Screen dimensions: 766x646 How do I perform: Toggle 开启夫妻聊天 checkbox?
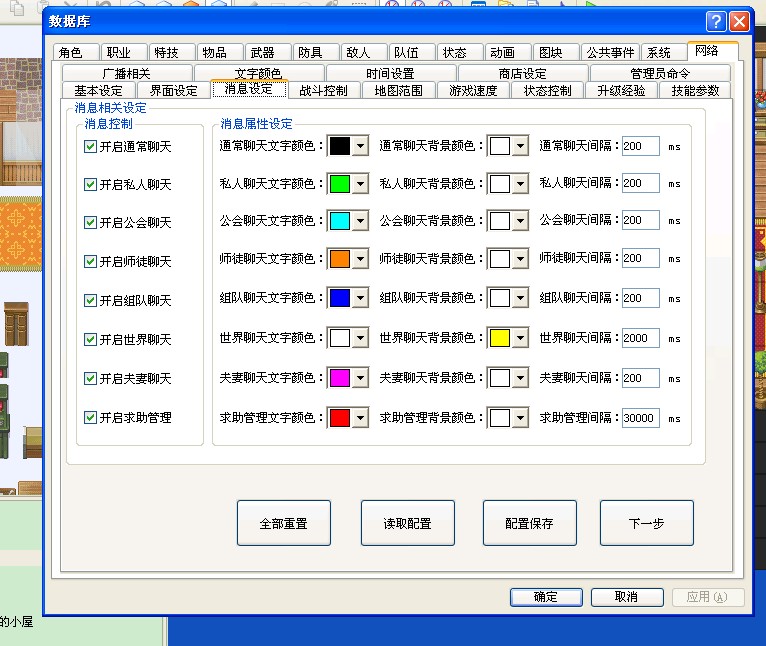coord(90,378)
